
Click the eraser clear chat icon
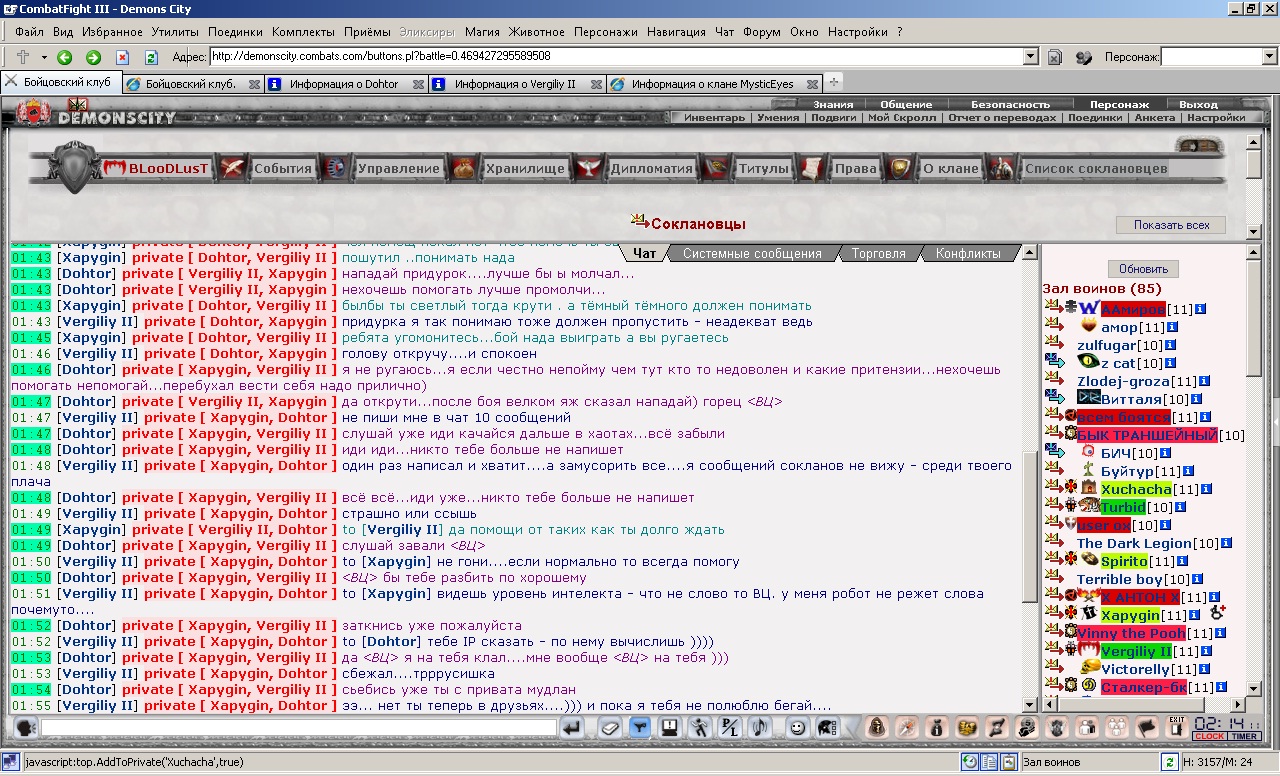point(610,728)
